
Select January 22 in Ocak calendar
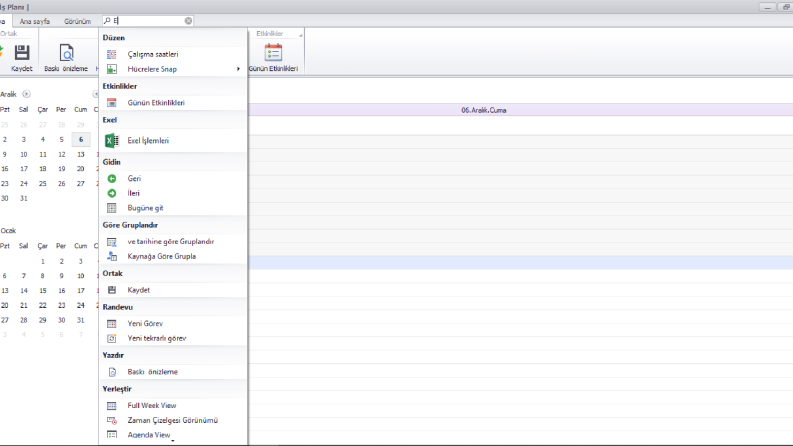tap(42, 305)
